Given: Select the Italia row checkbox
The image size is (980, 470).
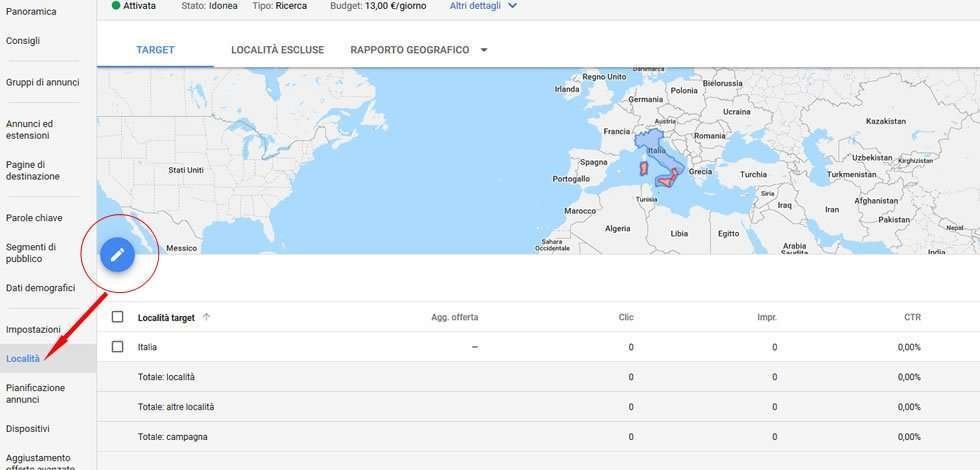Looking at the screenshot, I should pos(118,347).
